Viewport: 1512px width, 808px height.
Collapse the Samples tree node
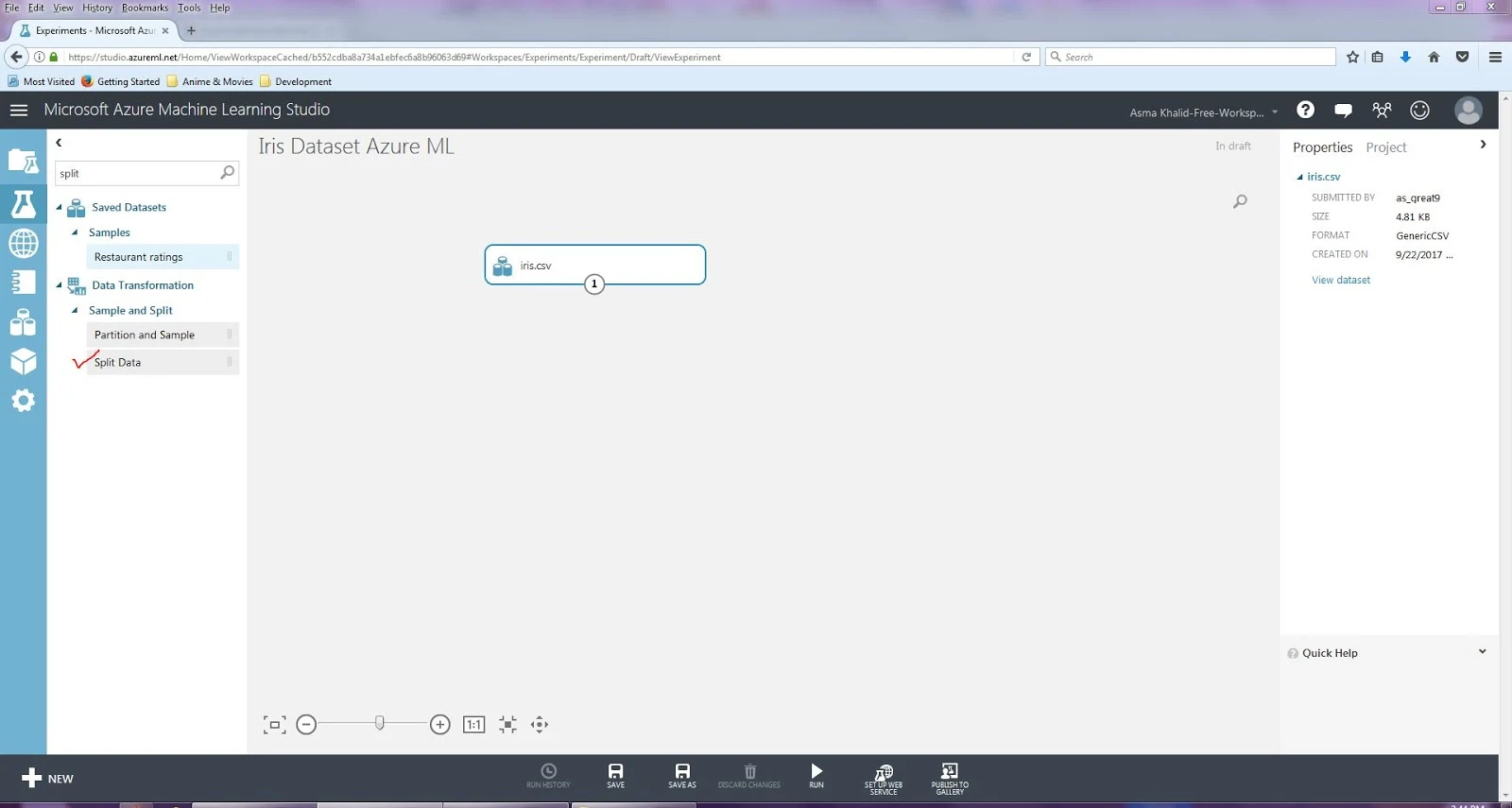click(x=75, y=232)
